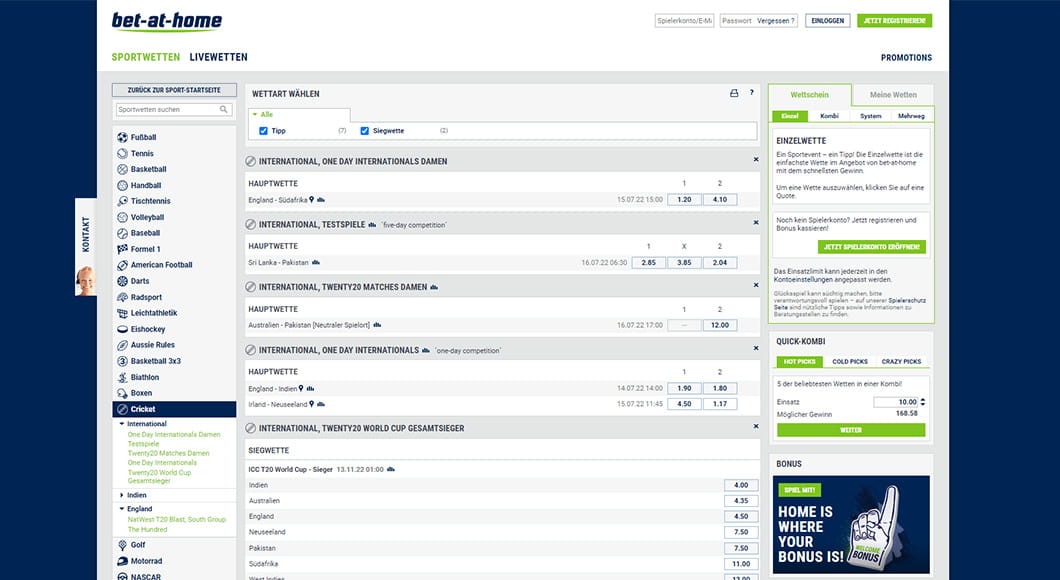Image resolution: width=1060 pixels, height=580 pixels.
Task: Focus the Sportwetten suchen search field
Action: point(174,110)
